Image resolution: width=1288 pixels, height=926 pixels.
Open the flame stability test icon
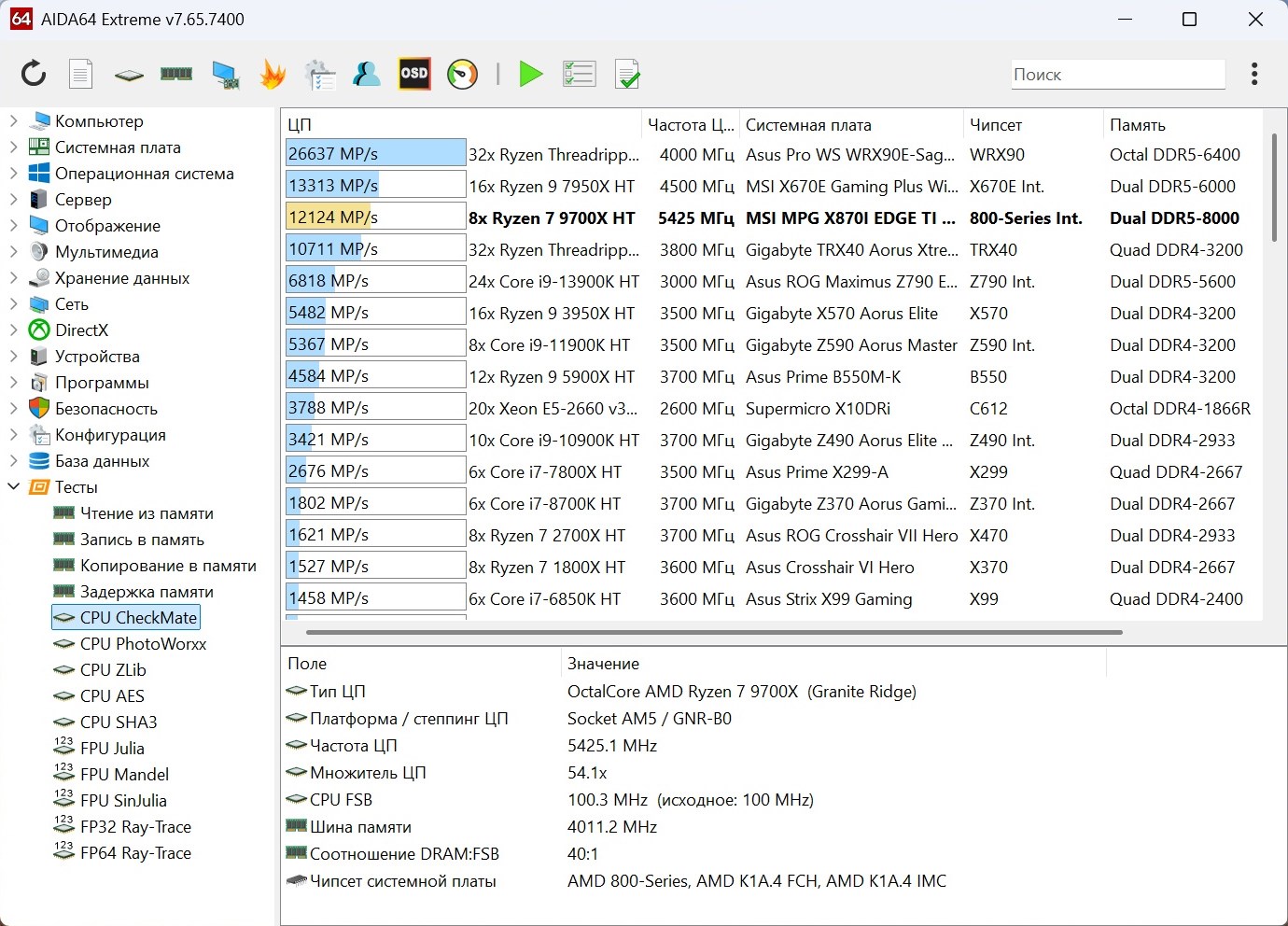click(x=273, y=74)
